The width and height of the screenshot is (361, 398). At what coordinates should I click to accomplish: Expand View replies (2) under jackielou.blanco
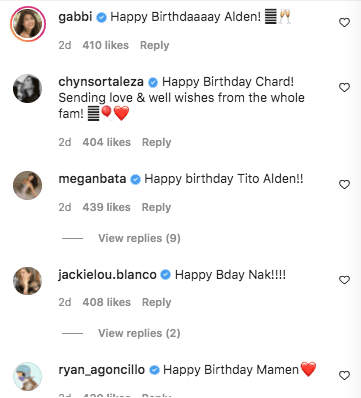click(x=139, y=333)
